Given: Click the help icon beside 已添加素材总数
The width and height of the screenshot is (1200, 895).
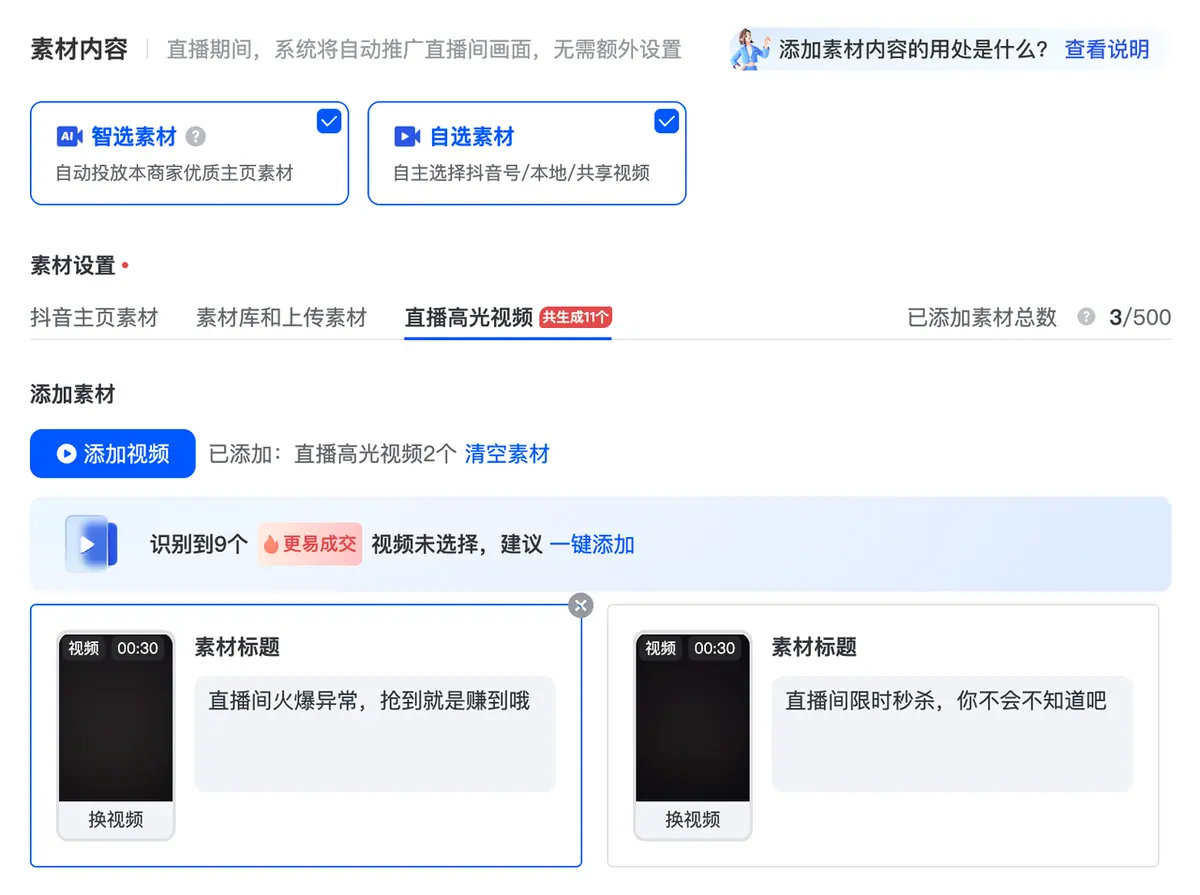Looking at the screenshot, I should (x=1086, y=317).
